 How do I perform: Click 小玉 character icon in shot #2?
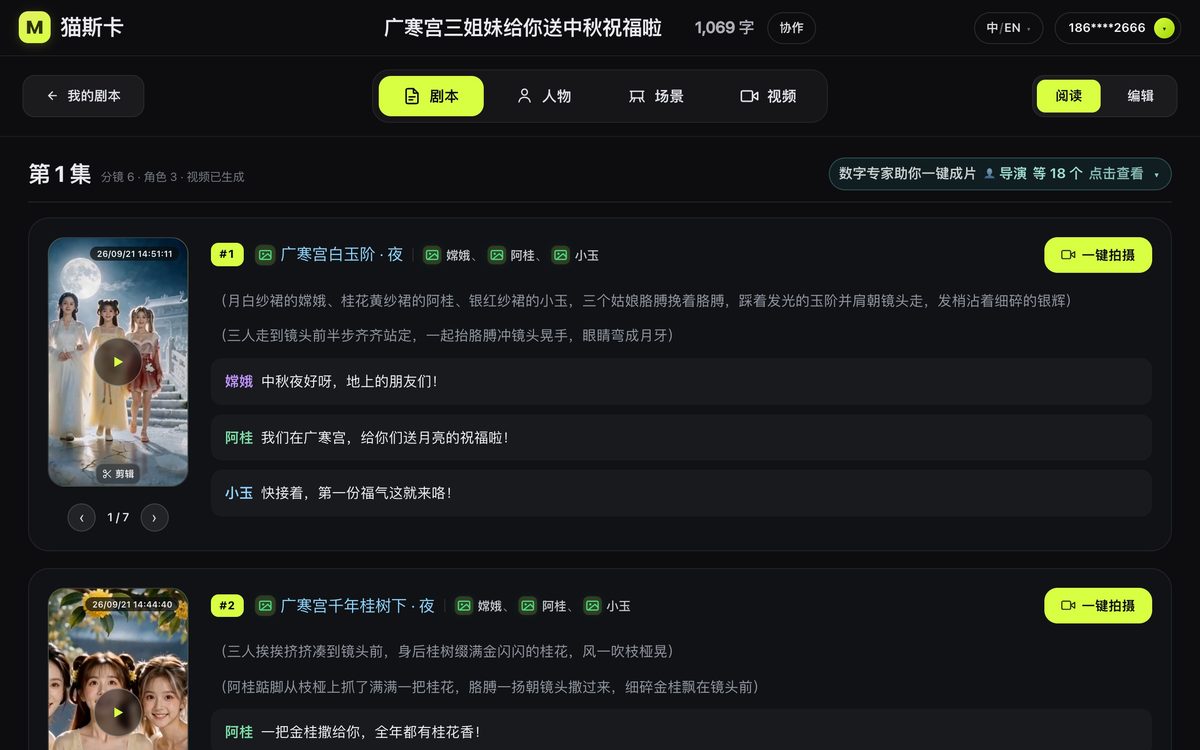click(x=592, y=605)
